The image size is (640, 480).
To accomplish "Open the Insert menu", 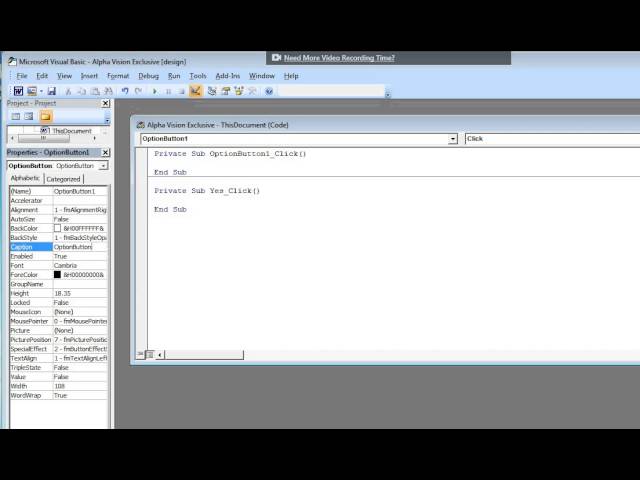I will (x=89, y=76).
